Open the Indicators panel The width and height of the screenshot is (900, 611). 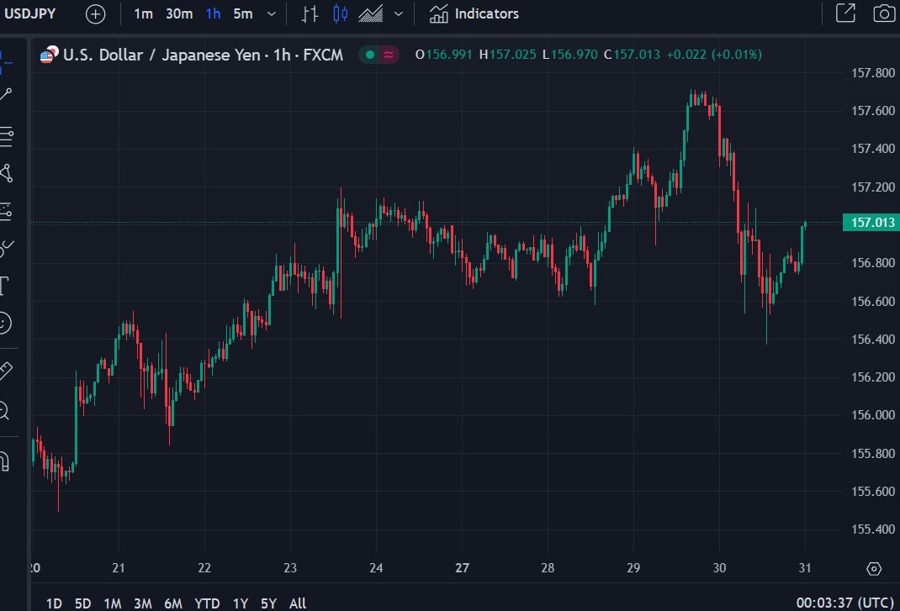(475, 14)
